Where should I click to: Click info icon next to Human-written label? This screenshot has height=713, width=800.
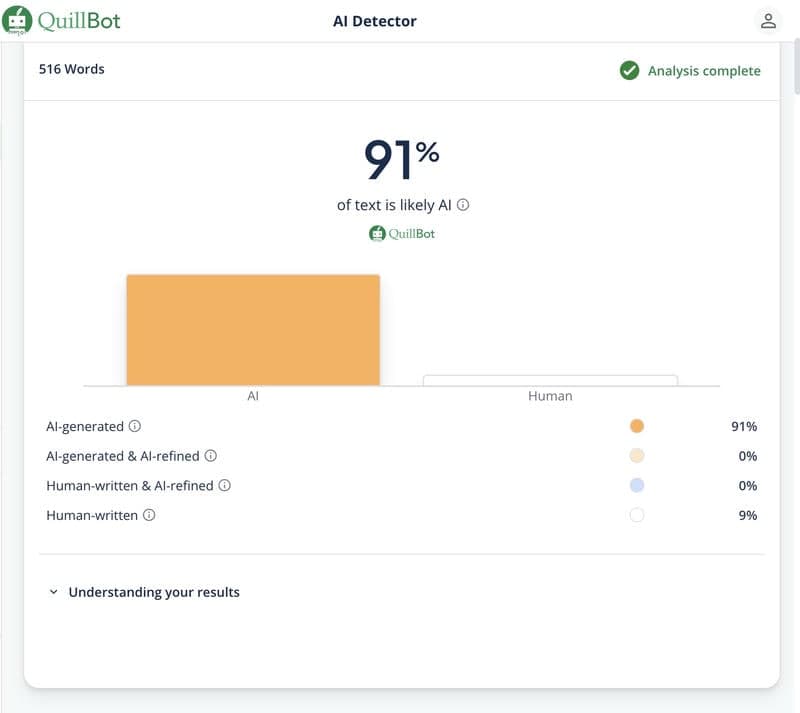[x=149, y=516]
